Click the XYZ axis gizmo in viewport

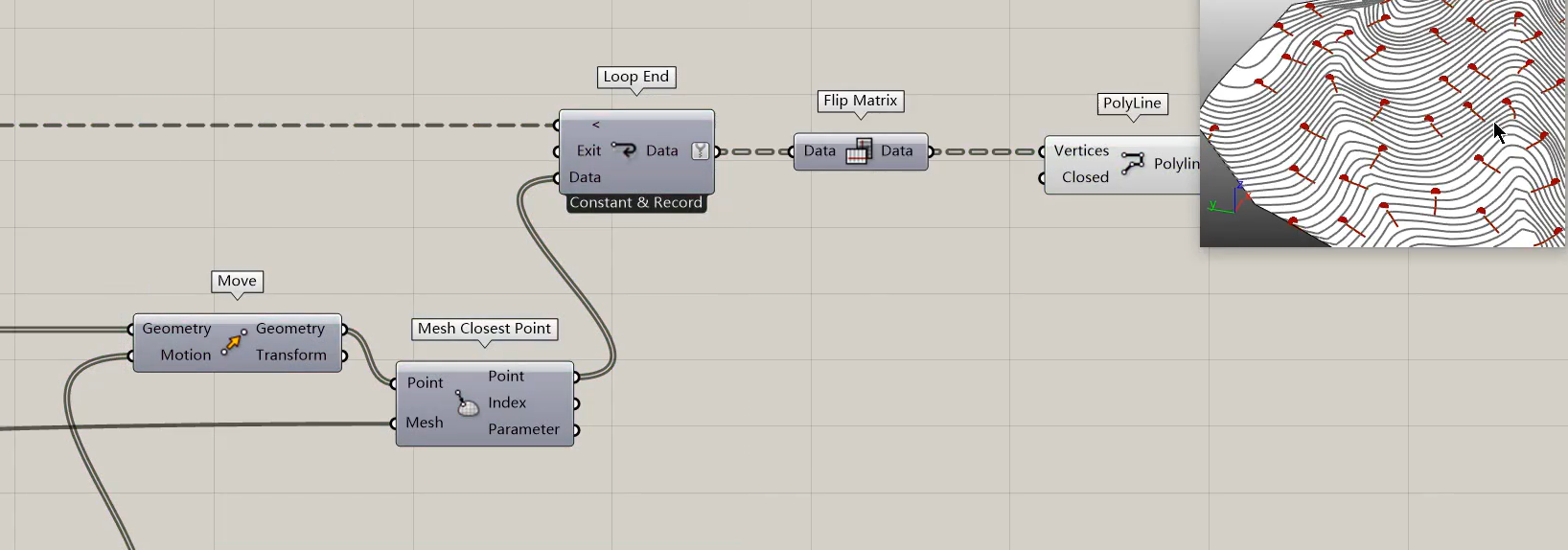(1229, 198)
